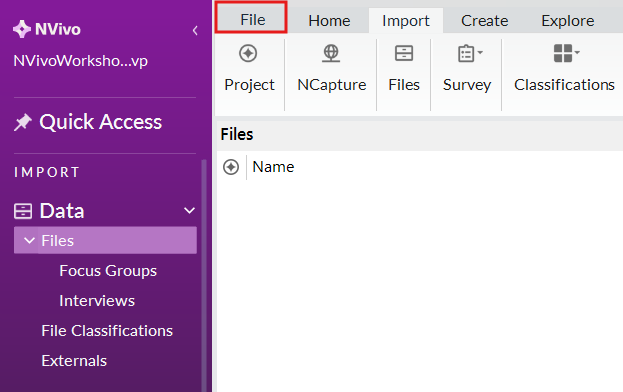This screenshot has height=392, width=623.
Task: Click the IMPORT section heading
Action: pyautogui.click(x=47, y=172)
